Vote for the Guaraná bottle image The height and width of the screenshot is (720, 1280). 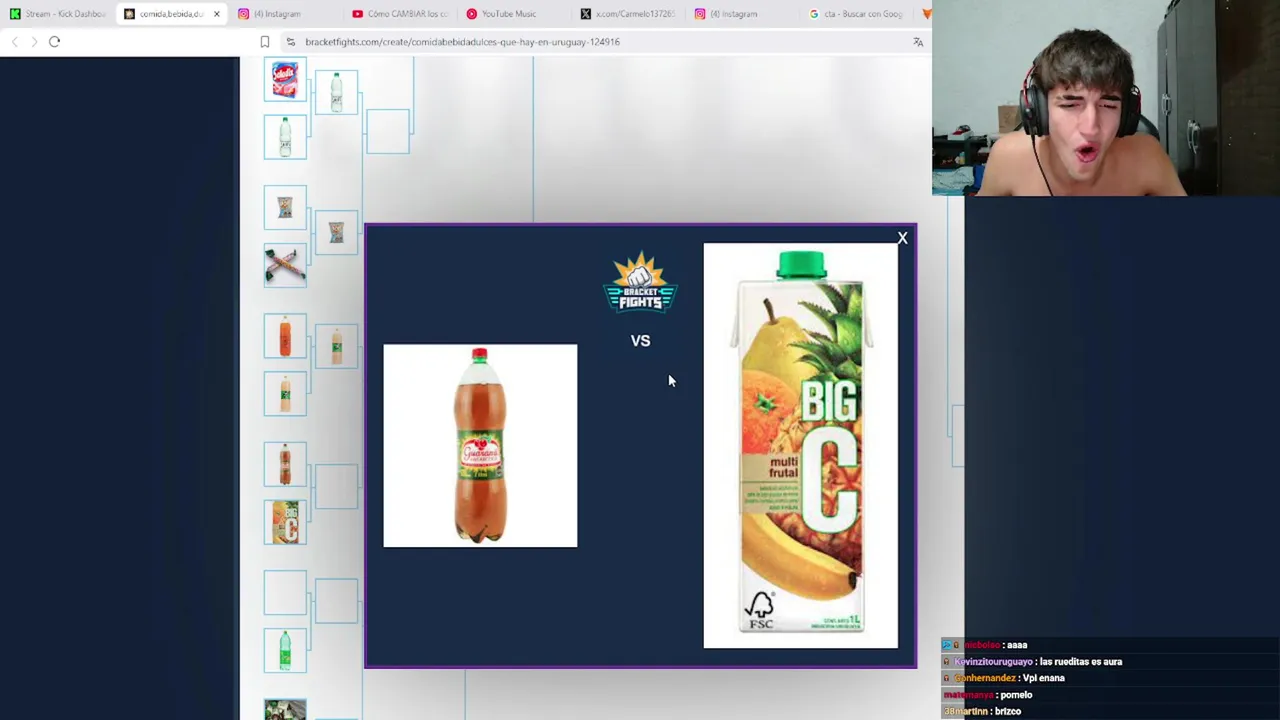(480, 446)
